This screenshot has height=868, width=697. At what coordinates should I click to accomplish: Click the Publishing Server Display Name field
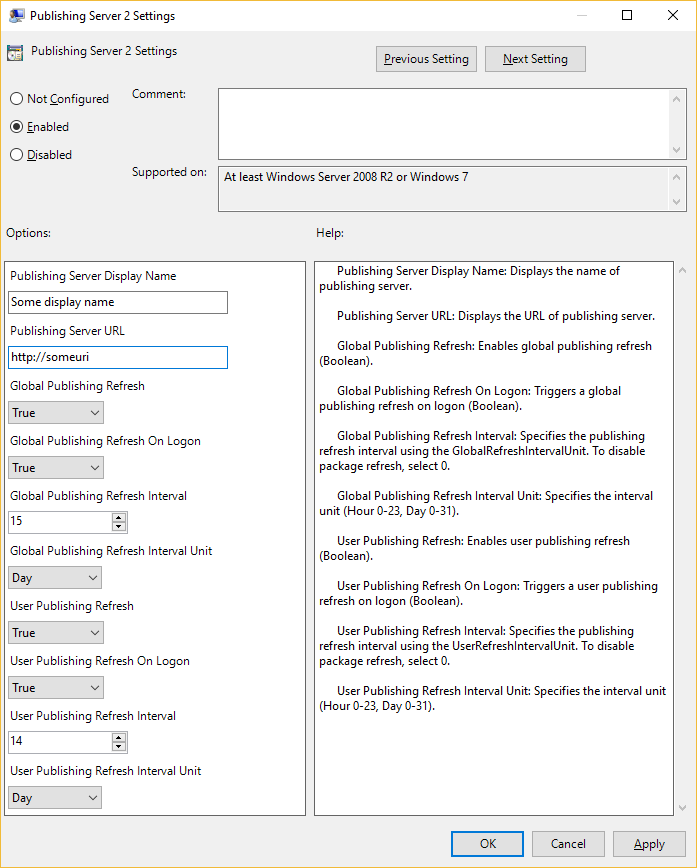tap(118, 302)
